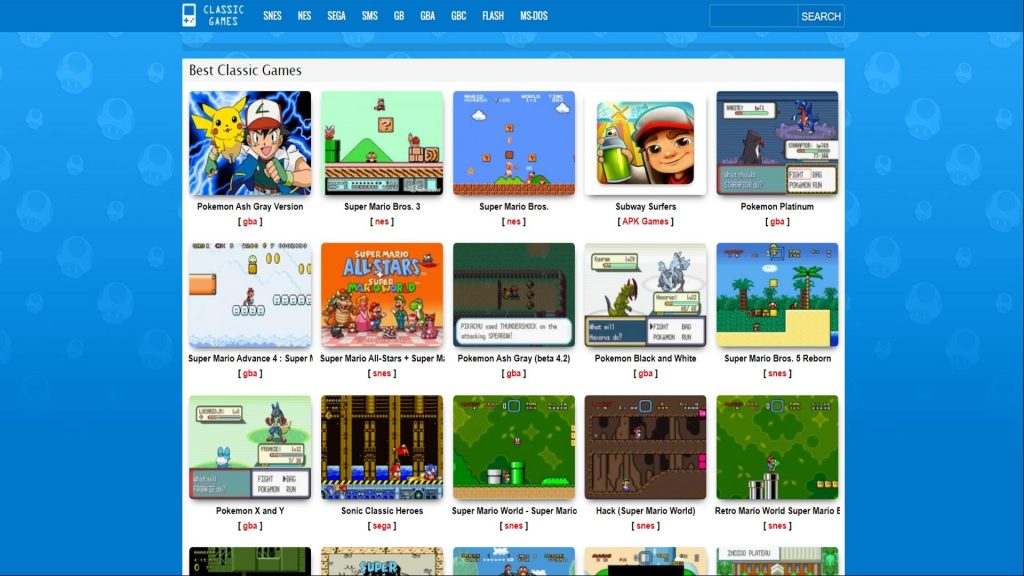Image resolution: width=1024 pixels, height=576 pixels.
Task: Open the GB games section
Action: 400,15
